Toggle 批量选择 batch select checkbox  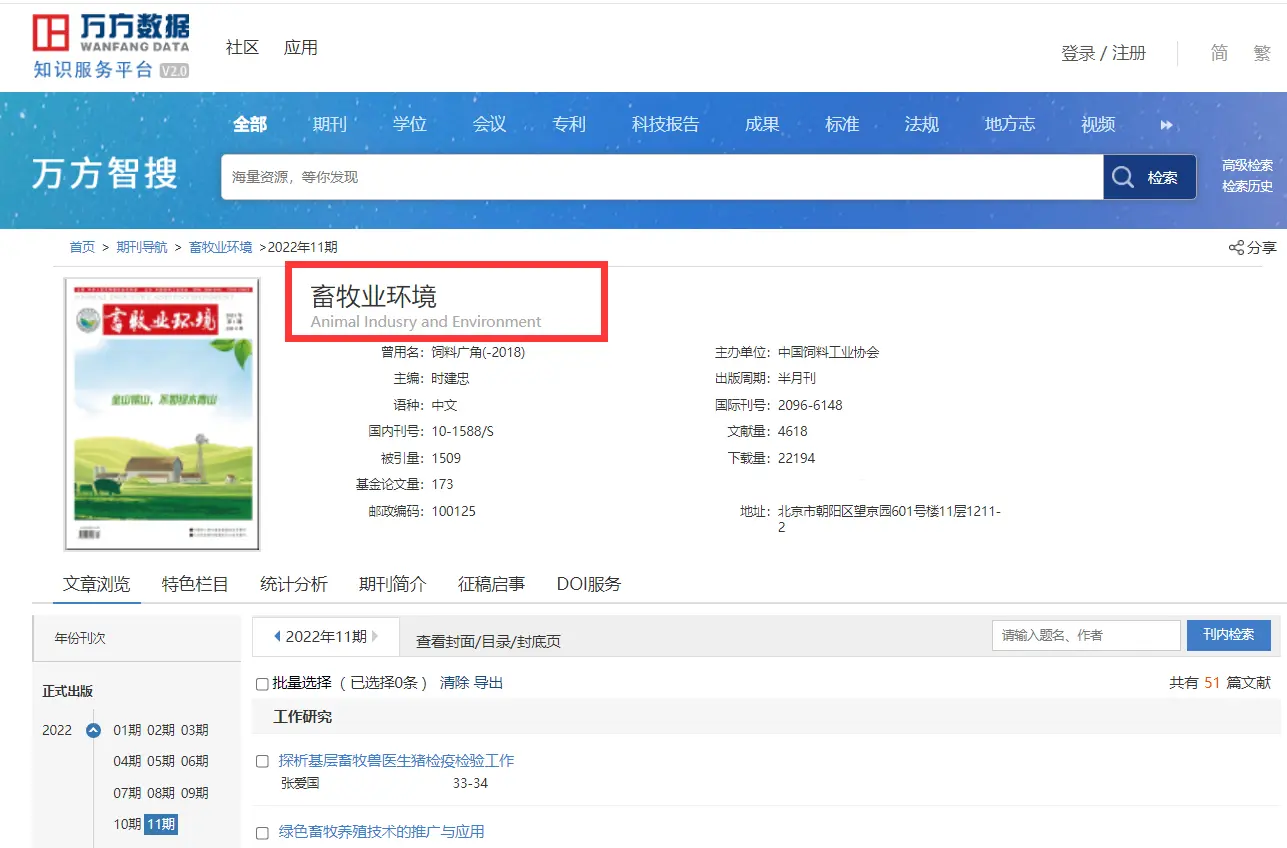tap(262, 684)
